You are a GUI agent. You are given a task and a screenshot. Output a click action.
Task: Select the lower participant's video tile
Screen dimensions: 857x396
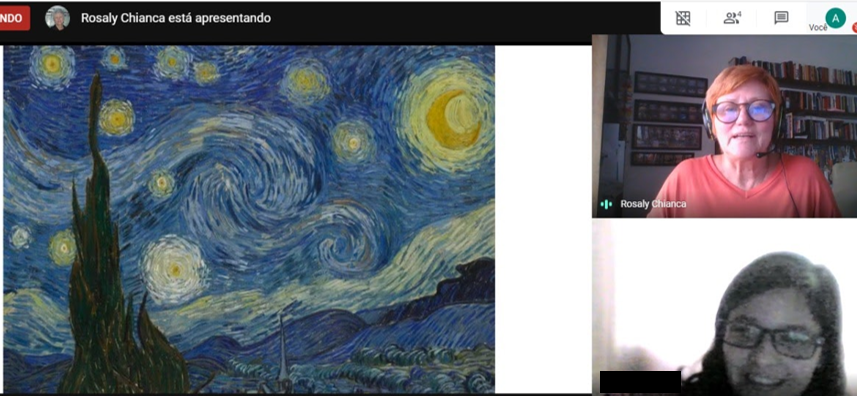724,308
